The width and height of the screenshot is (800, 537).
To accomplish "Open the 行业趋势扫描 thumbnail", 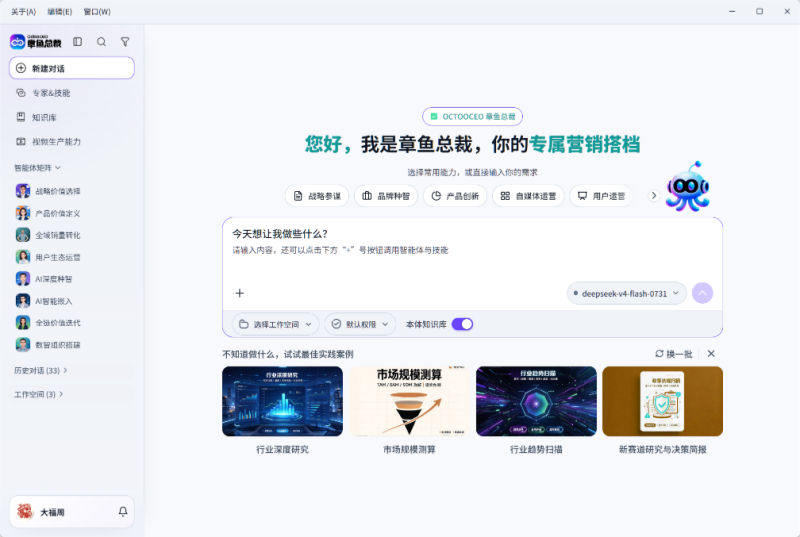I will tap(536, 401).
